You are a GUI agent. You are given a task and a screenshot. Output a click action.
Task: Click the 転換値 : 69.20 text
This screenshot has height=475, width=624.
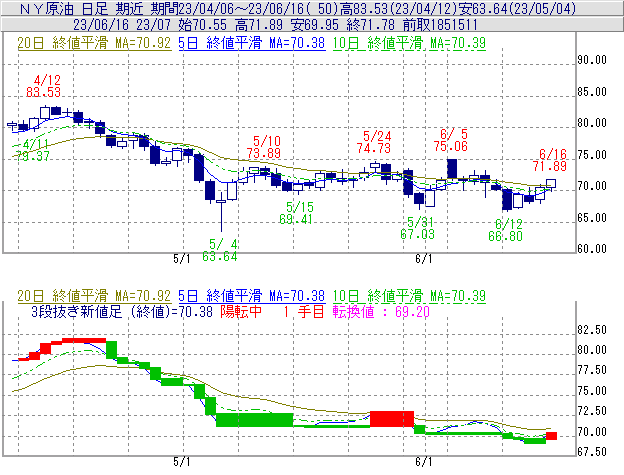coord(381,311)
